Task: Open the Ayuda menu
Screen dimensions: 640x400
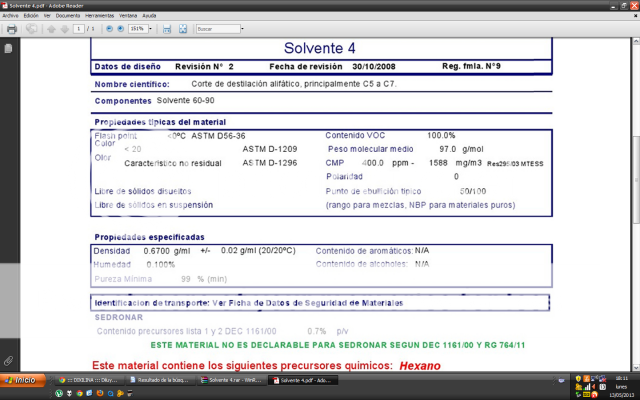Action: click(x=149, y=16)
